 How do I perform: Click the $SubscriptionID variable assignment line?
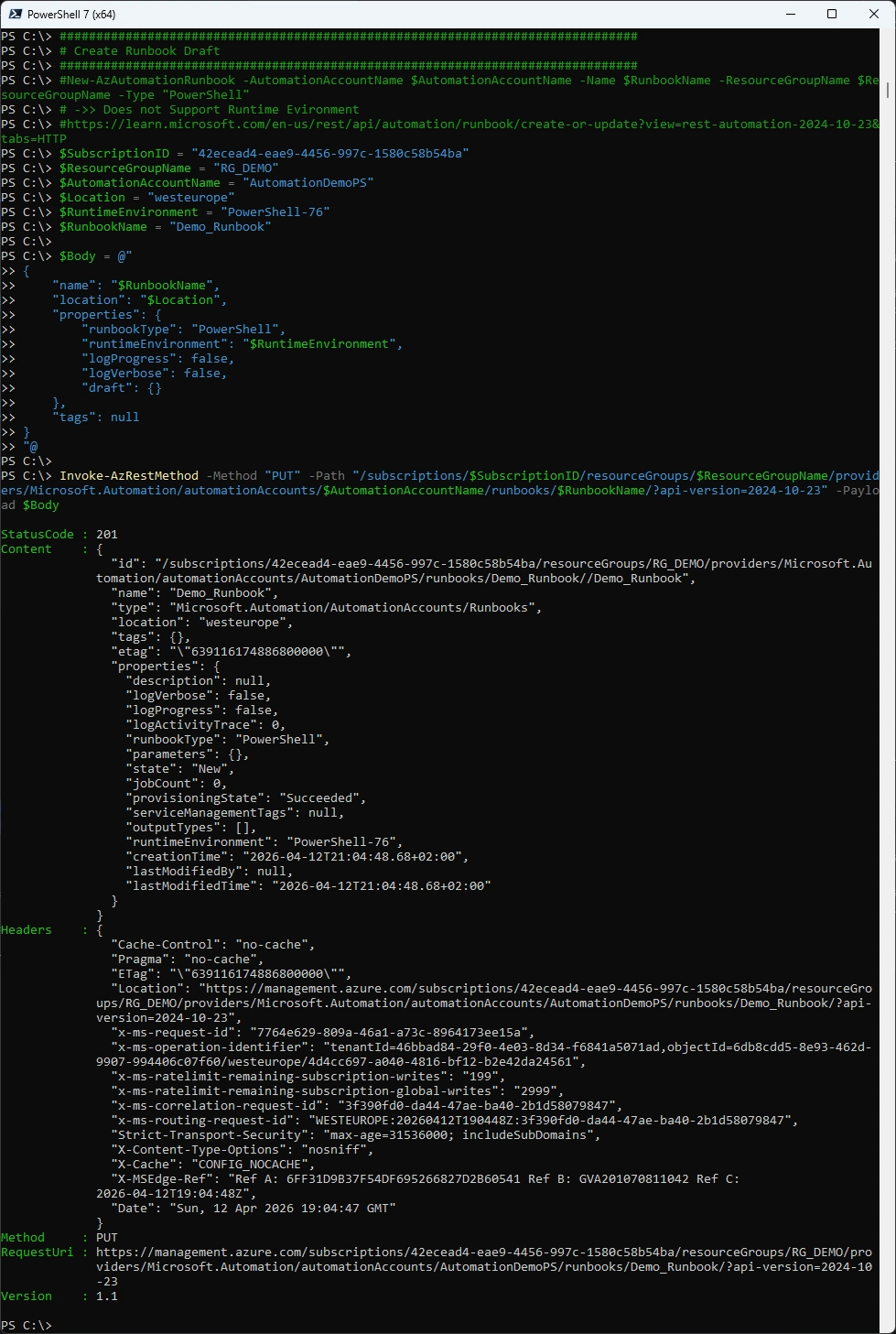264,154
